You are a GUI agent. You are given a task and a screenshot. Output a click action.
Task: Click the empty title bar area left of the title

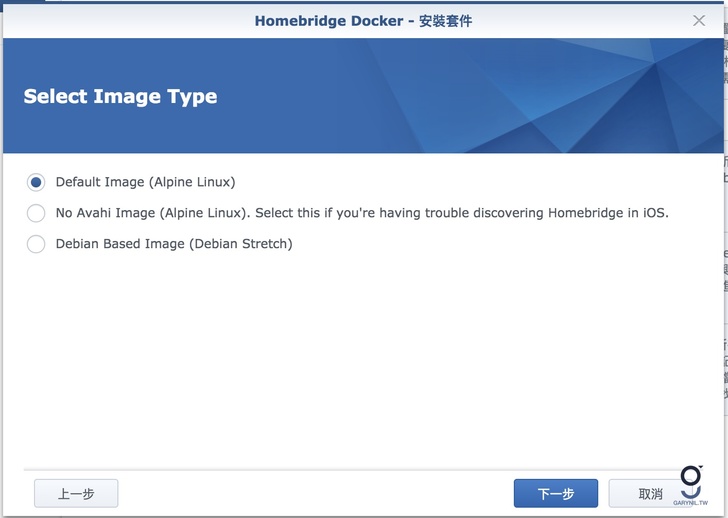coord(120,20)
